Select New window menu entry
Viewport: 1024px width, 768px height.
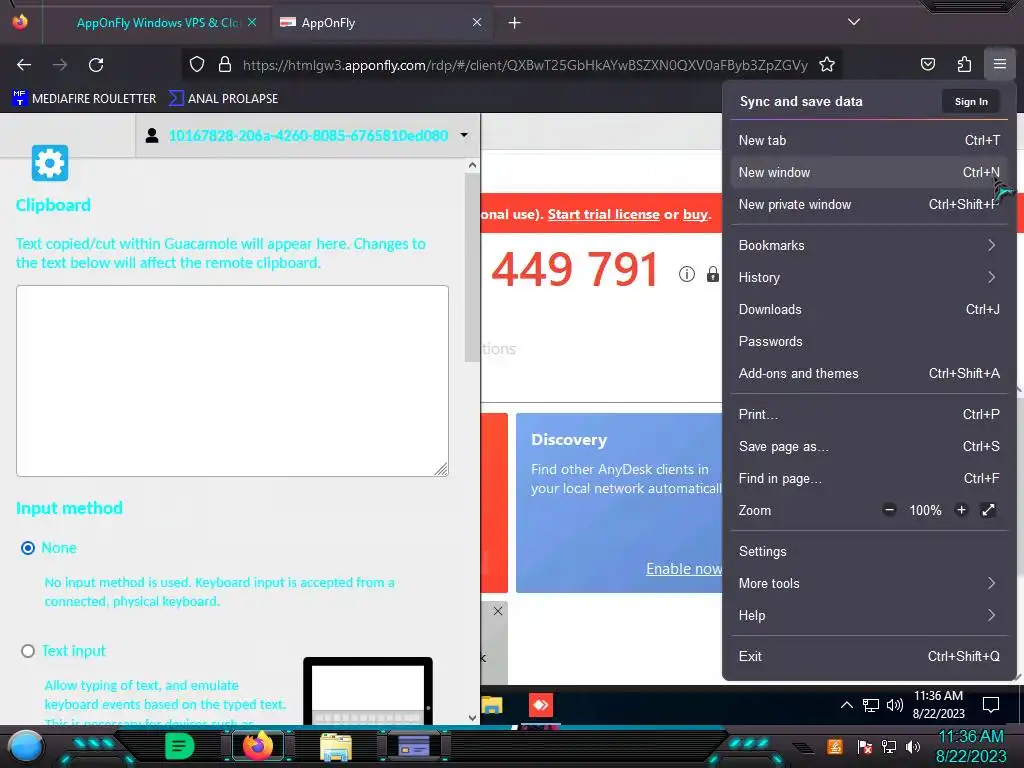pos(869,172)
